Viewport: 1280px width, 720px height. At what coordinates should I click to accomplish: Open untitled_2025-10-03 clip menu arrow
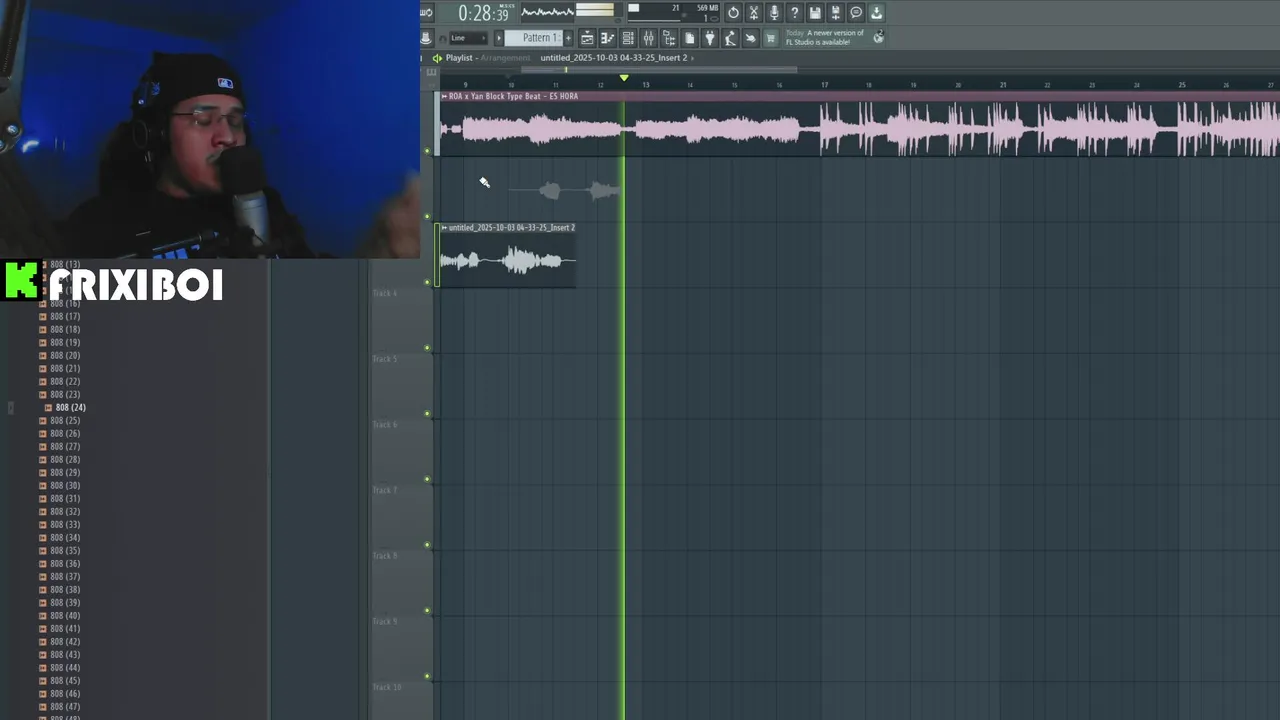pos(444,228)
